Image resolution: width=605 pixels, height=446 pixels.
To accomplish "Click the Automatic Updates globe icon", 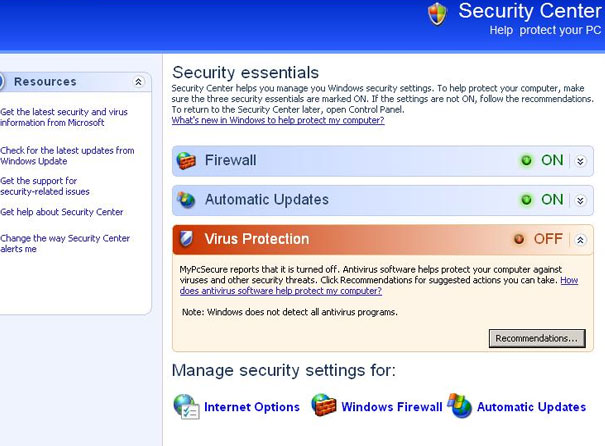I will click(x=186, y=200).
